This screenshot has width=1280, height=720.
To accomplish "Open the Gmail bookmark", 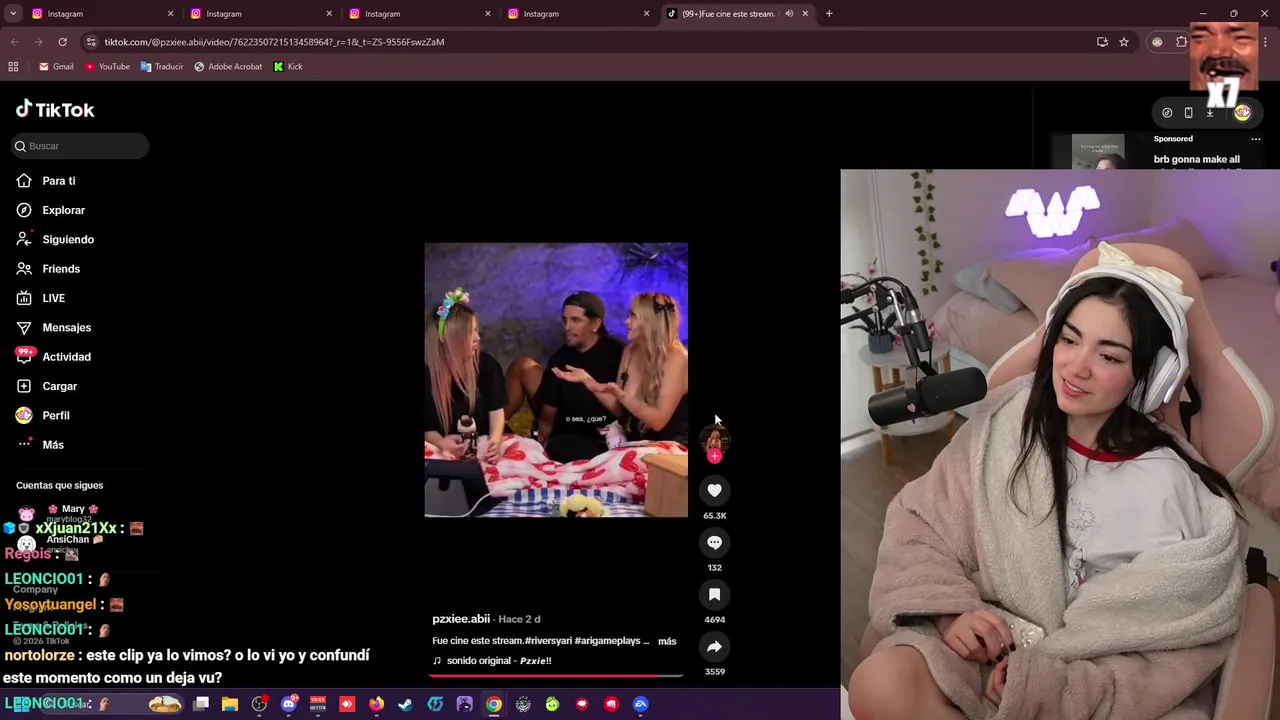I will click(x=56, y=67).
